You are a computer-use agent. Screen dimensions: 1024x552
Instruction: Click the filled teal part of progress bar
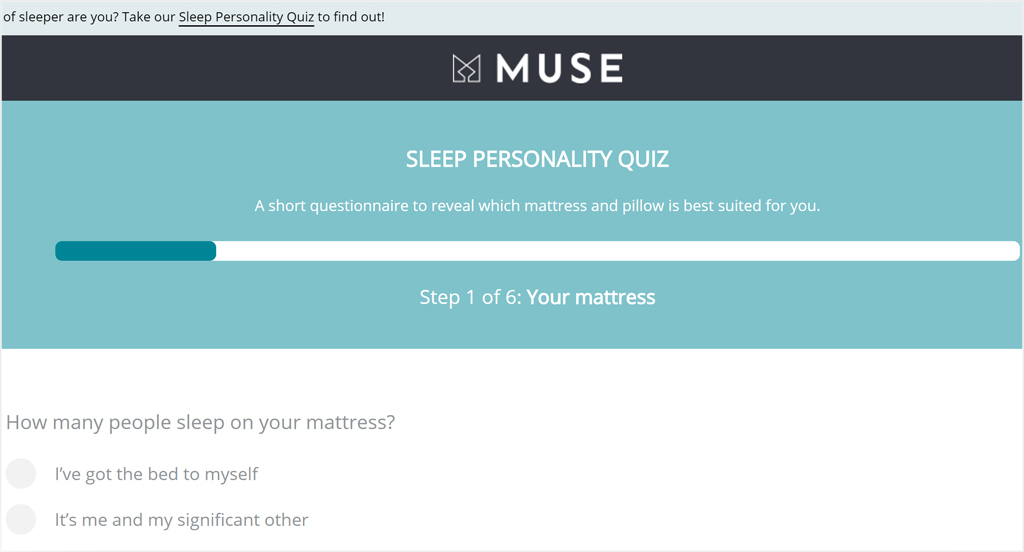point(135,251)
